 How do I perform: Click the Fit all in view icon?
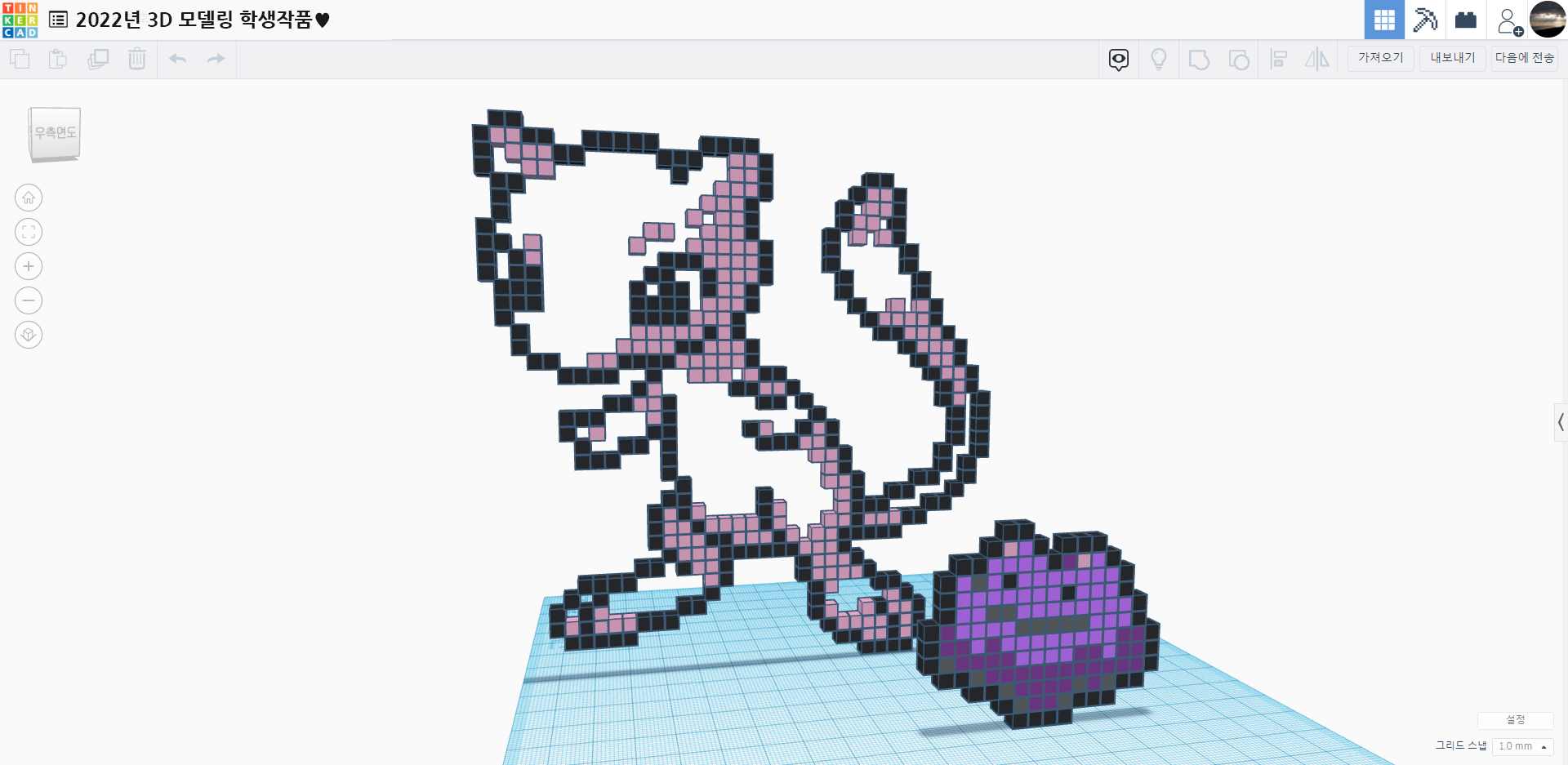pyautogui.click(x=29, y=232)
